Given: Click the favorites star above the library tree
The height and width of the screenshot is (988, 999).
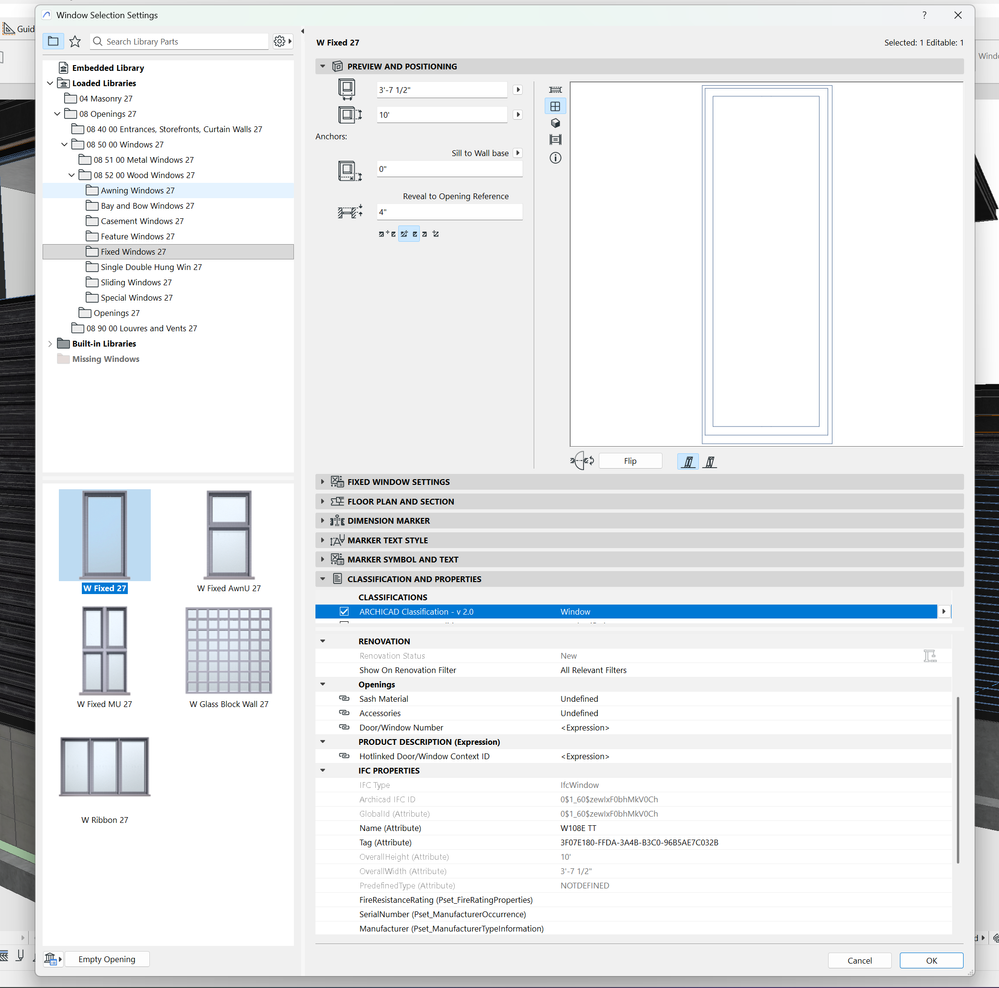Looking at the screenshot, I should coord(75,41).
